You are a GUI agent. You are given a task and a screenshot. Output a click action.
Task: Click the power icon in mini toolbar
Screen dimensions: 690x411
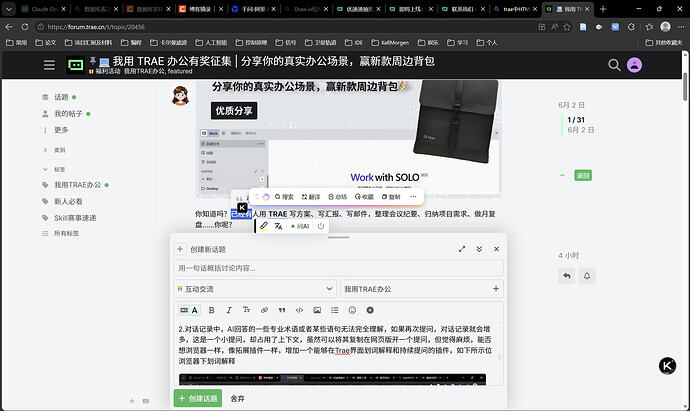coord(321,226)
